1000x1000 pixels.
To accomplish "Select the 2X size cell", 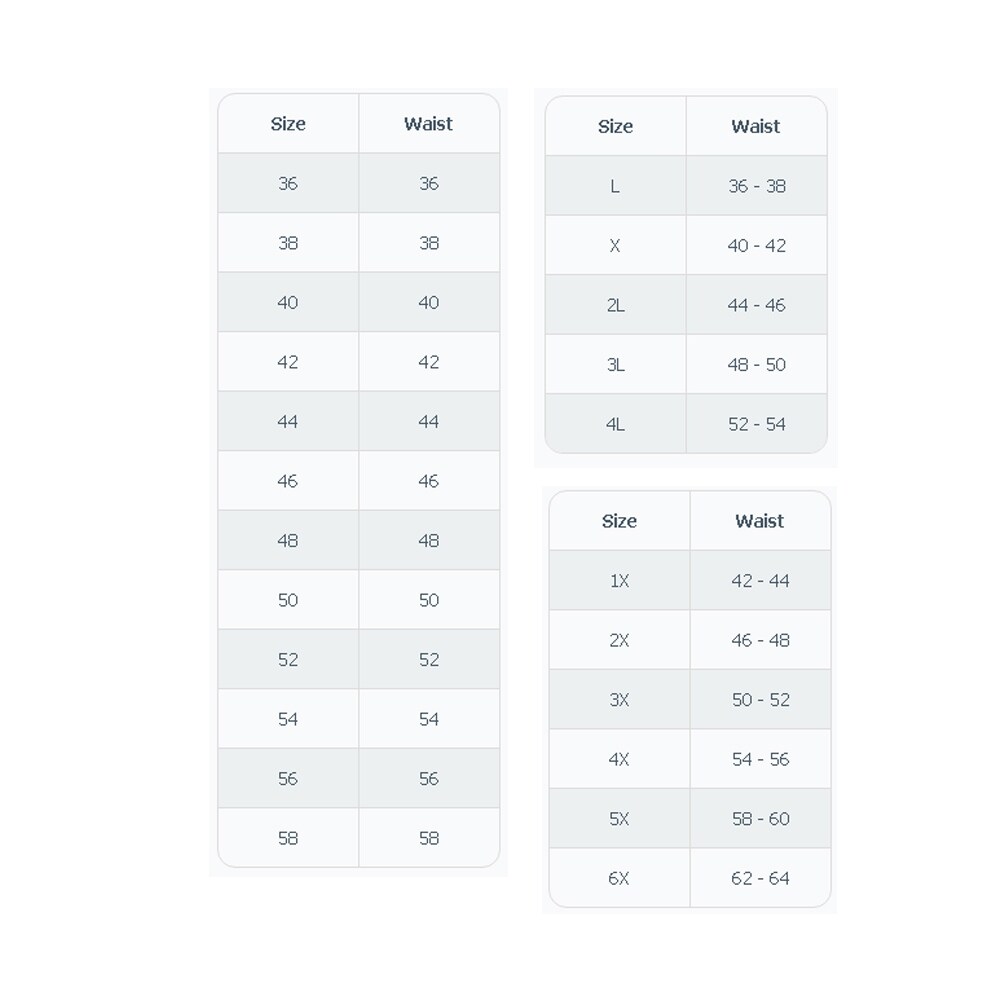I will click(x=619, y=640).
